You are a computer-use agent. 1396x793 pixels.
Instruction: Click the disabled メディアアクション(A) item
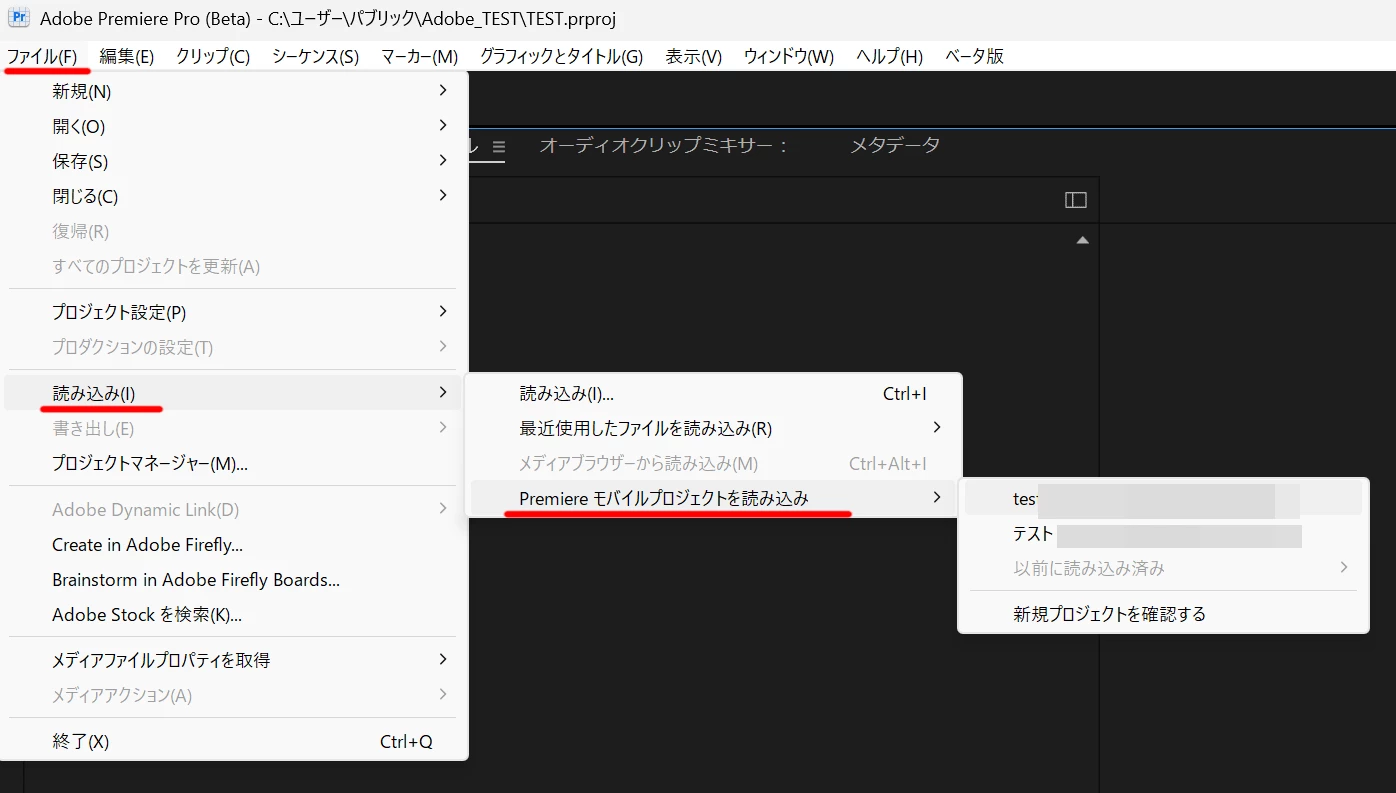234,695
